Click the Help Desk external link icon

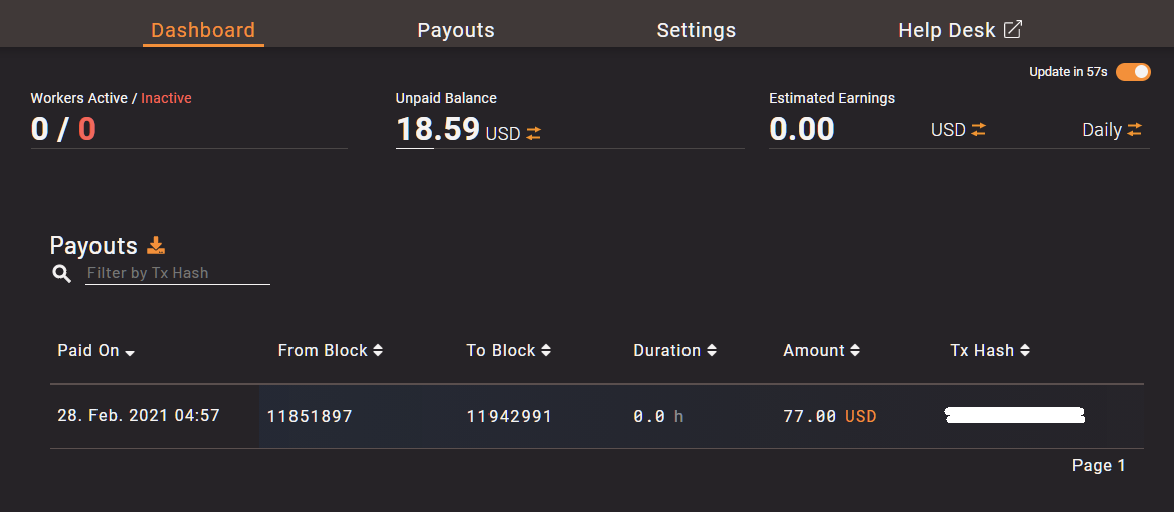coord(1013,29)
